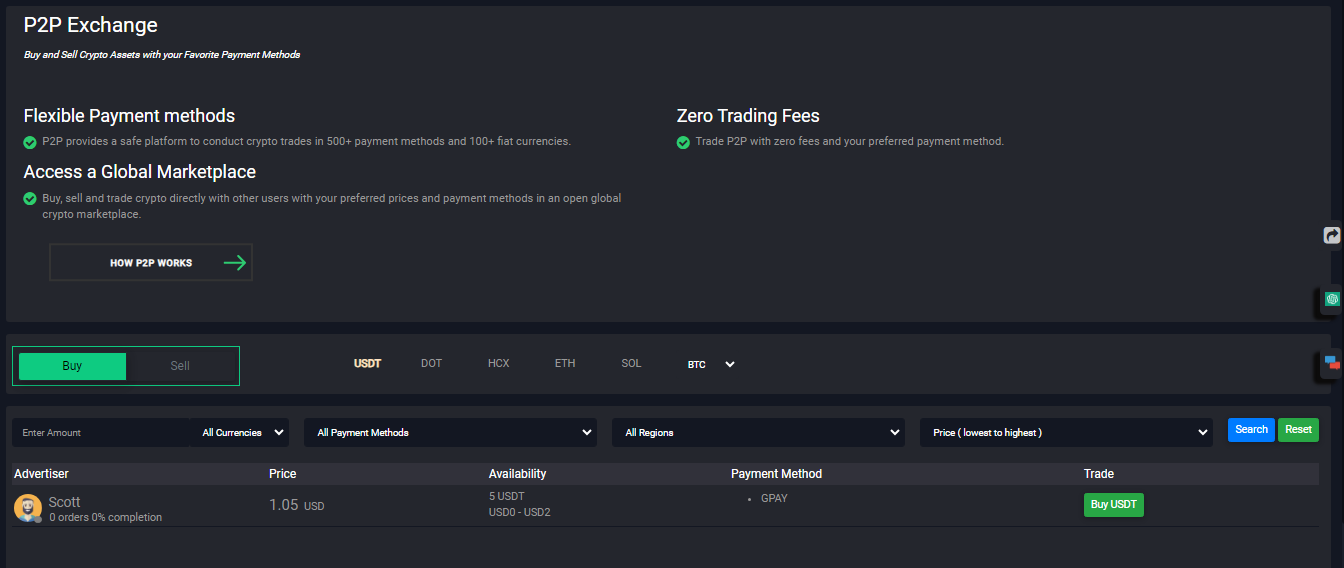Switch to Sell mode
This screenshot has height=568, width=1344.
click(180, 366)
